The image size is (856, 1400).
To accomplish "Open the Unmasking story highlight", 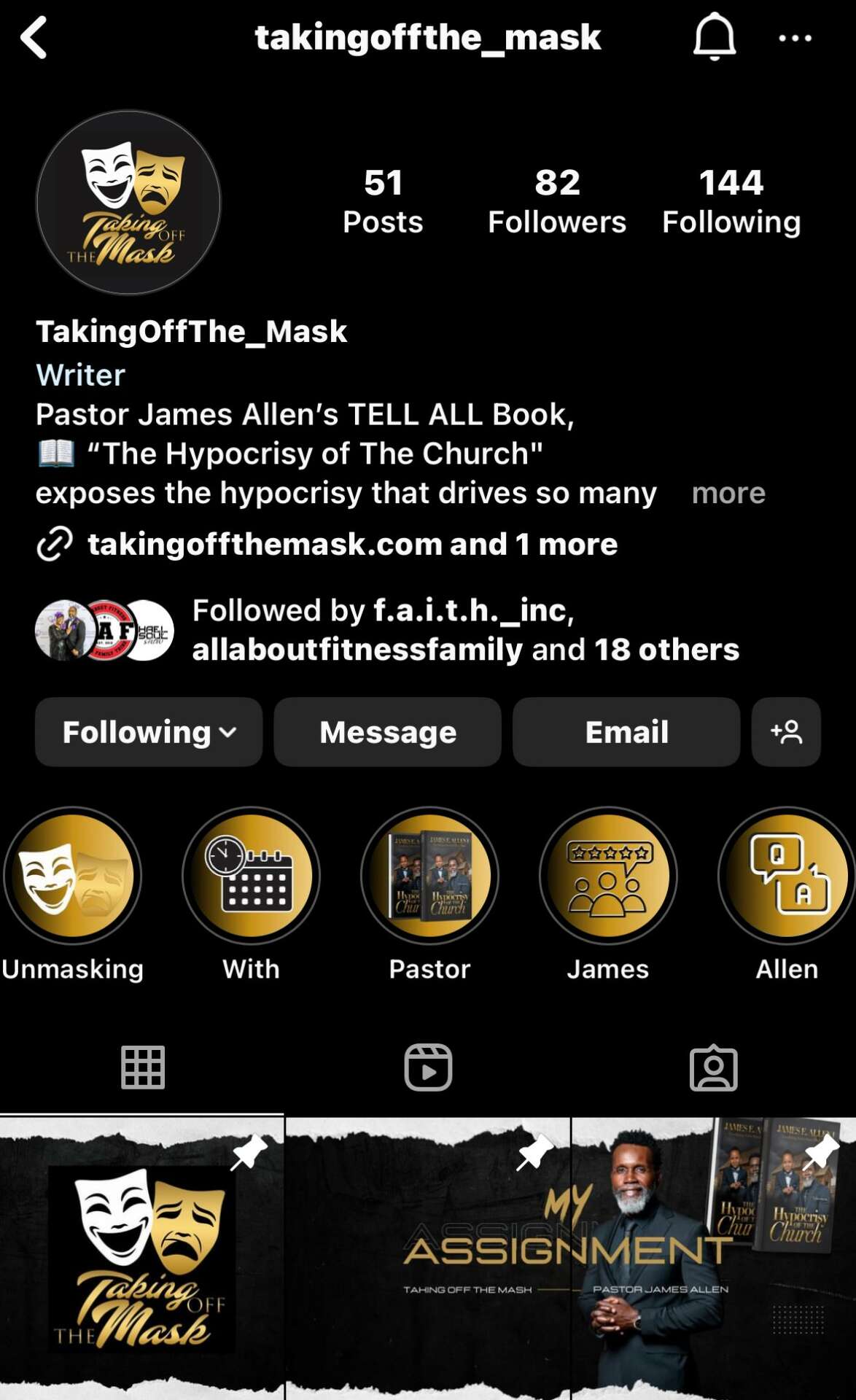I will click(x=72, y=875).
